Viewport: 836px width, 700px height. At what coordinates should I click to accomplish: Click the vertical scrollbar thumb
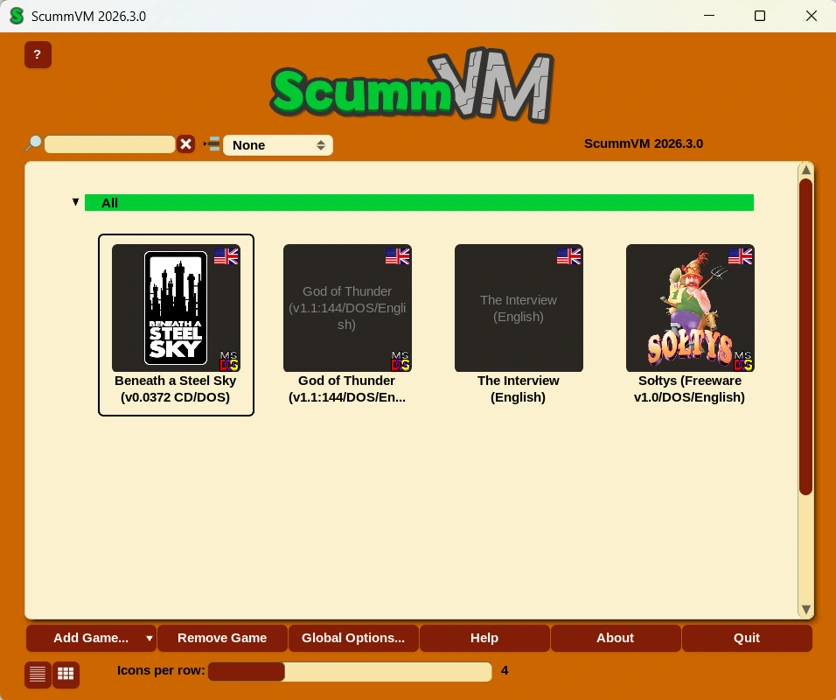pos(806,337)
